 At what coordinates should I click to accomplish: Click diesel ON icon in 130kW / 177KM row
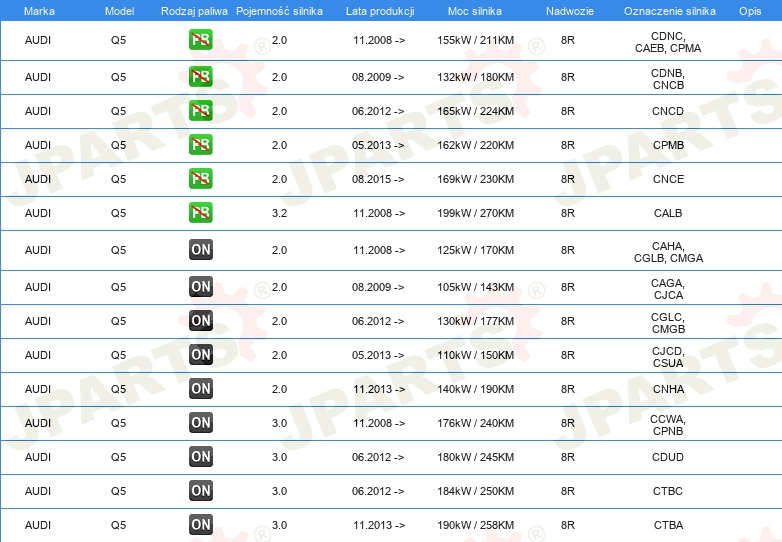tap(200, 321)
